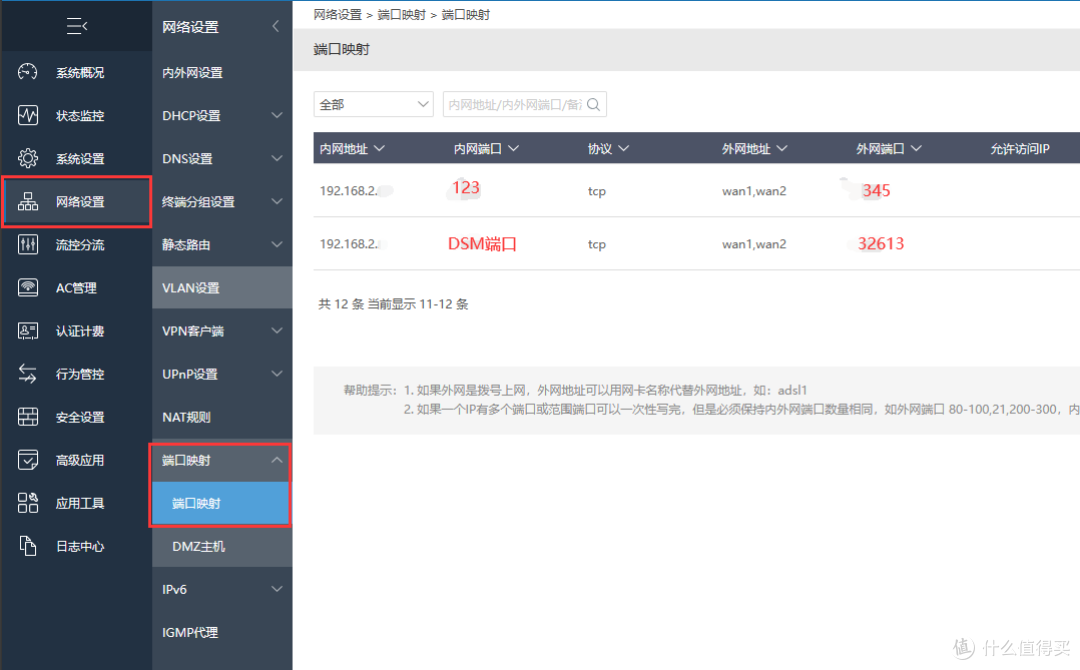Click the 系统设置 gear icon
1080x670 pixels.
28,158
